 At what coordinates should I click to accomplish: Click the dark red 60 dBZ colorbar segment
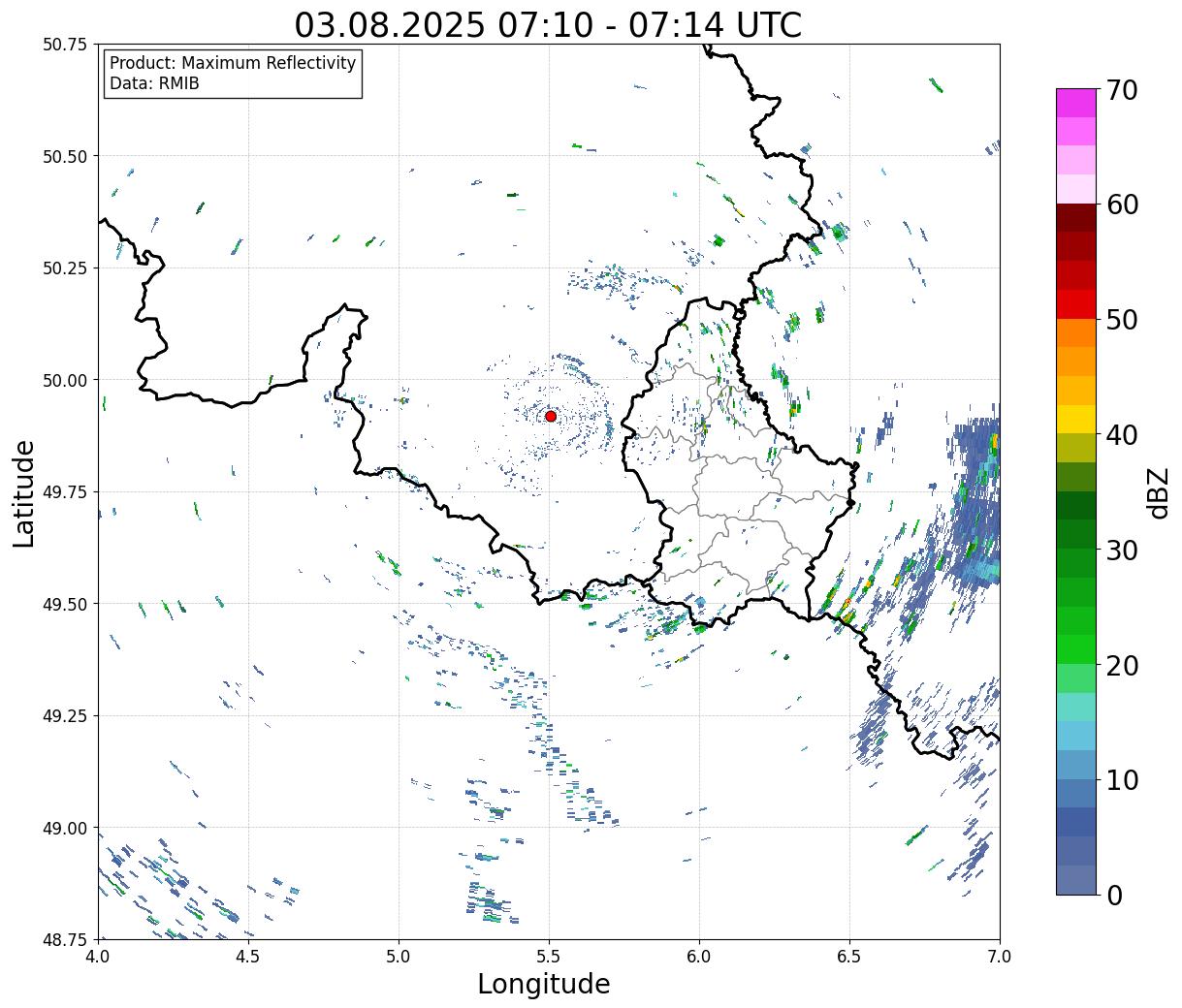coord(1076,217)
